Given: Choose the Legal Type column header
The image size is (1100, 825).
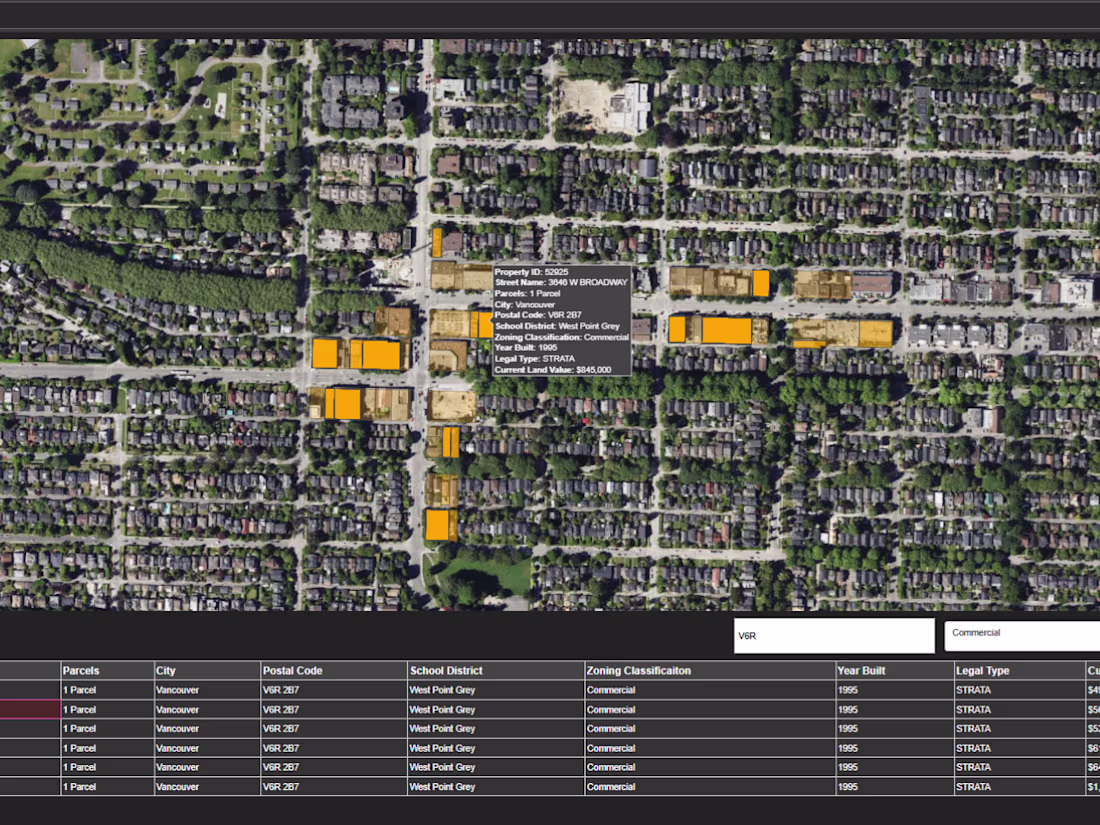Looking at the screenshot, I should pos(1019,671).
